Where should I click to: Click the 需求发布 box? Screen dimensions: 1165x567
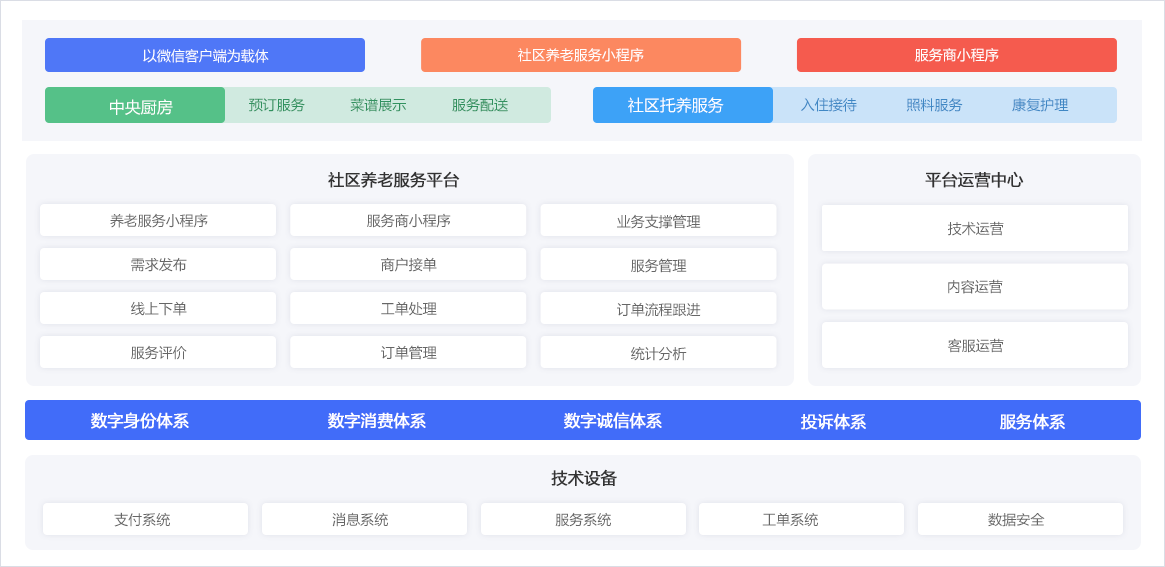click(158, 265)
